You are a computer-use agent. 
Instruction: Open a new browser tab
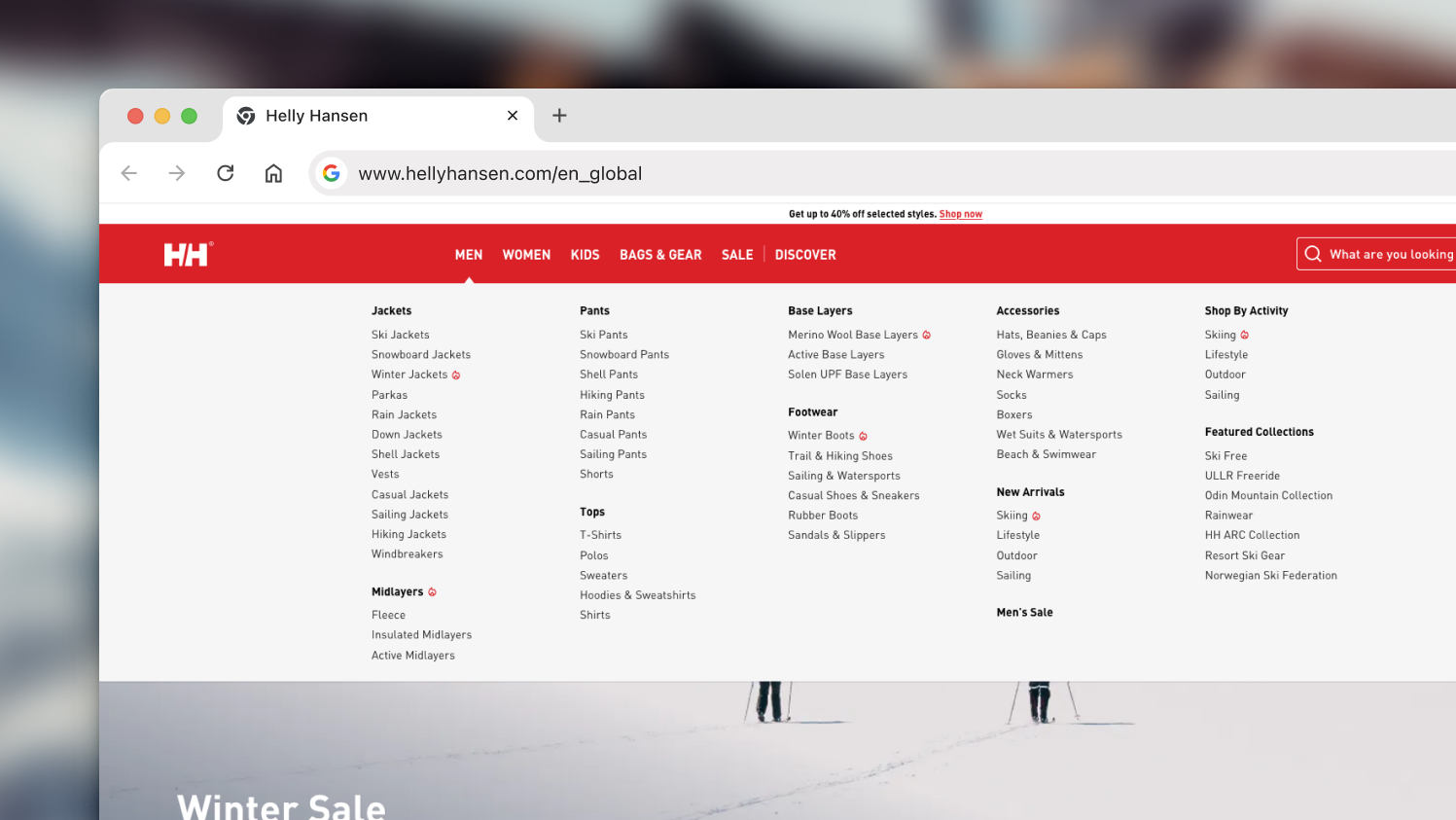click(x=558, y=115)
